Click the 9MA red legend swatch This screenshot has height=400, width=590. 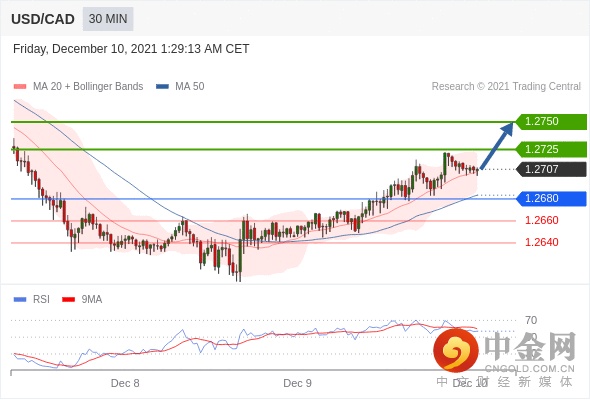click(68, 300)
